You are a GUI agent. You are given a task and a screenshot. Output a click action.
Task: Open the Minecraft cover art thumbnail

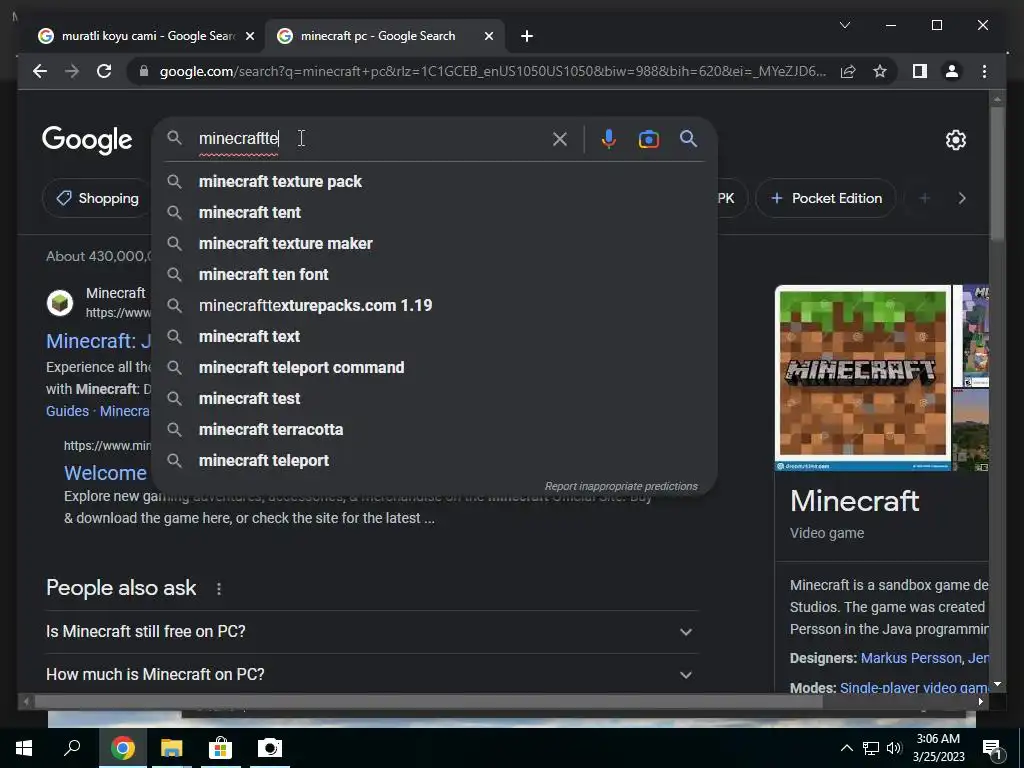(863, 377)
